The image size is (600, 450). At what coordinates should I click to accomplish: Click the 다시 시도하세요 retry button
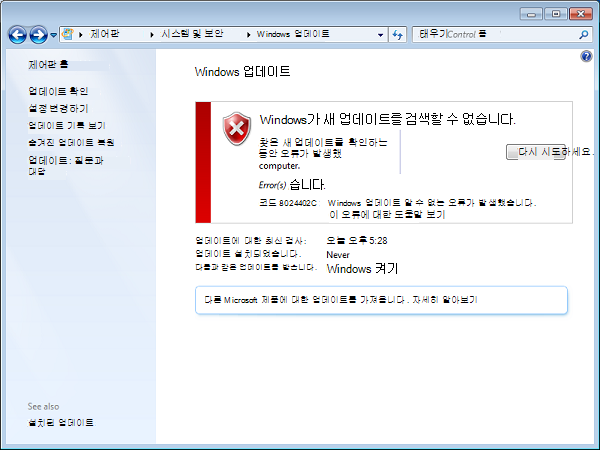pyautogui.click(x=536, y=152)
